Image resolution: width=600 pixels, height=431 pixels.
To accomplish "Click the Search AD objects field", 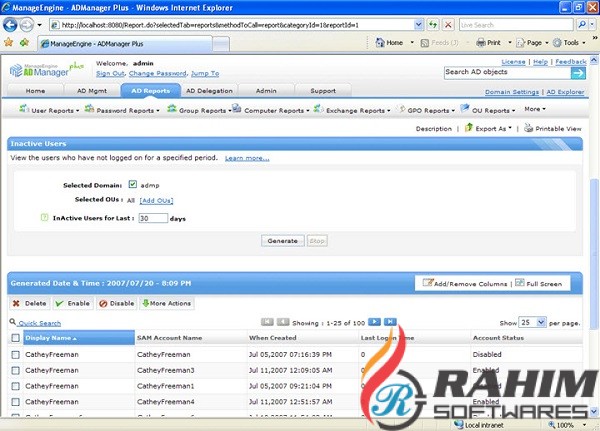I will click(507, 73).
